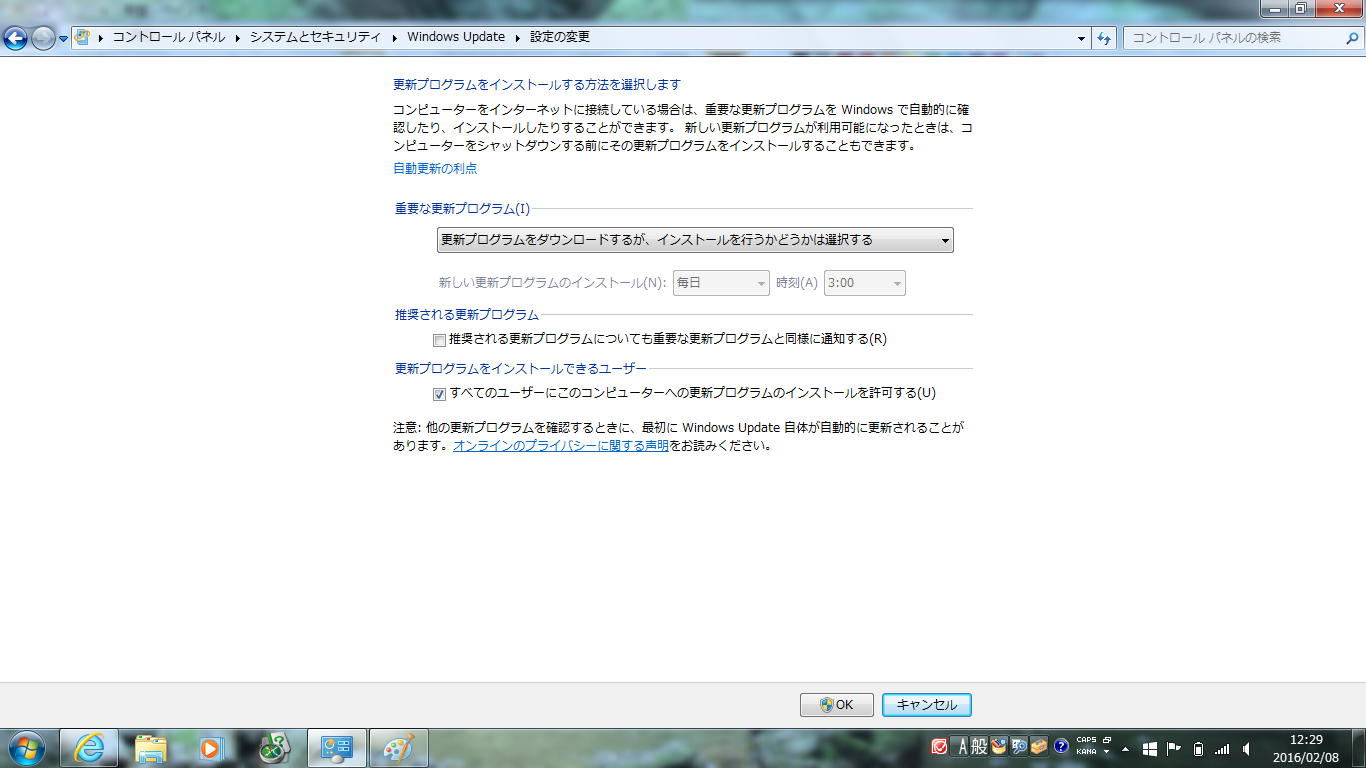Open オンラインのプライバシーに関する声明 link

click(561, 446)
